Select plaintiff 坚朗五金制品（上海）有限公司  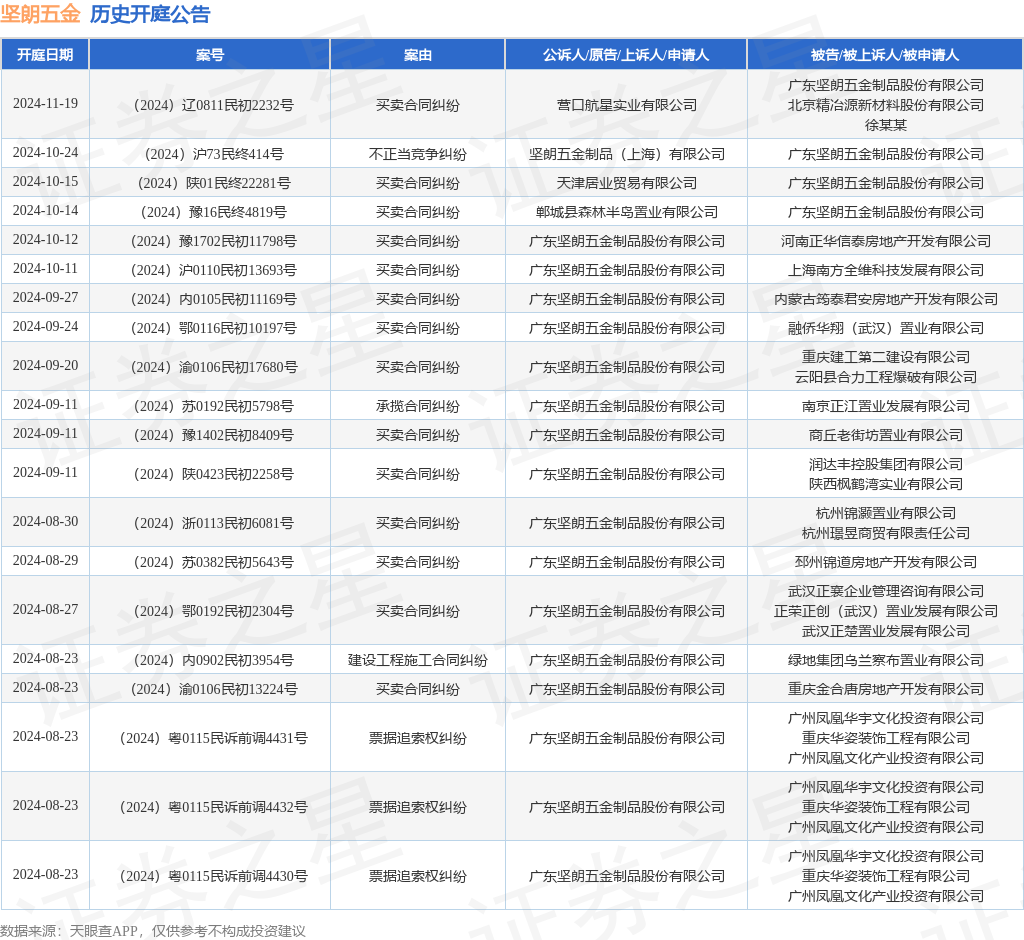626,154
